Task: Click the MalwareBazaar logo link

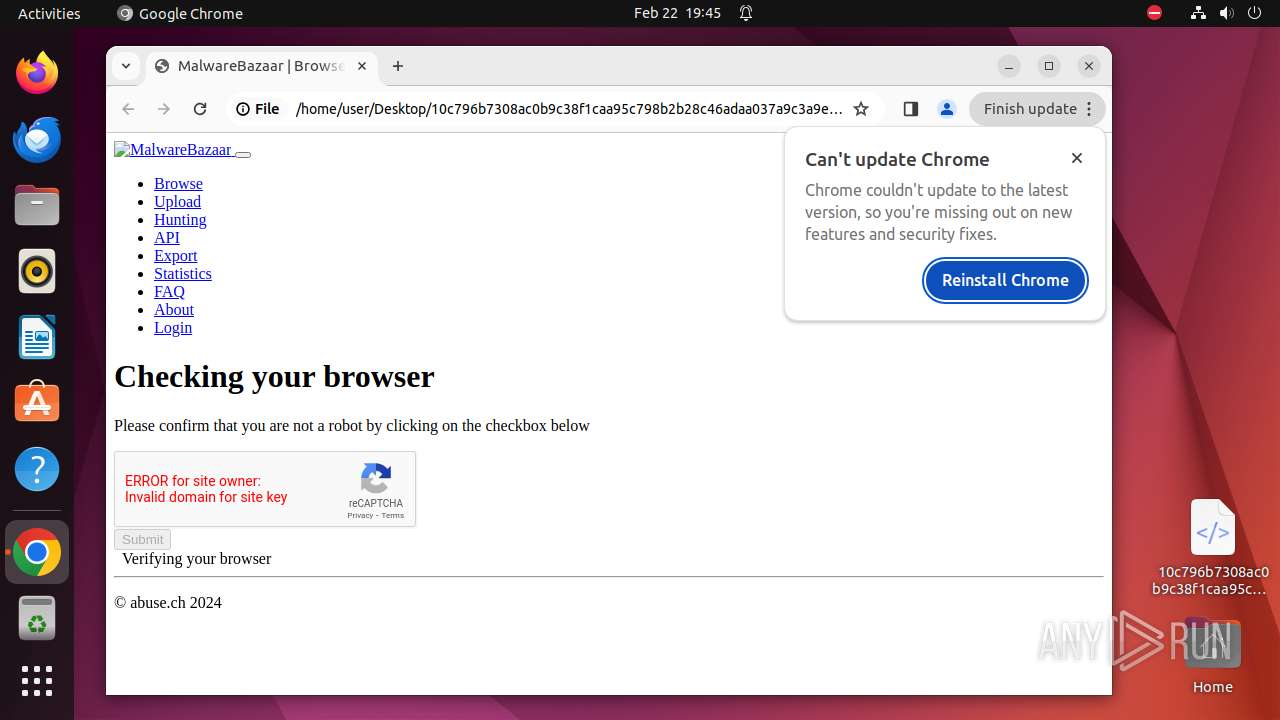Action: tap(172, 150)
